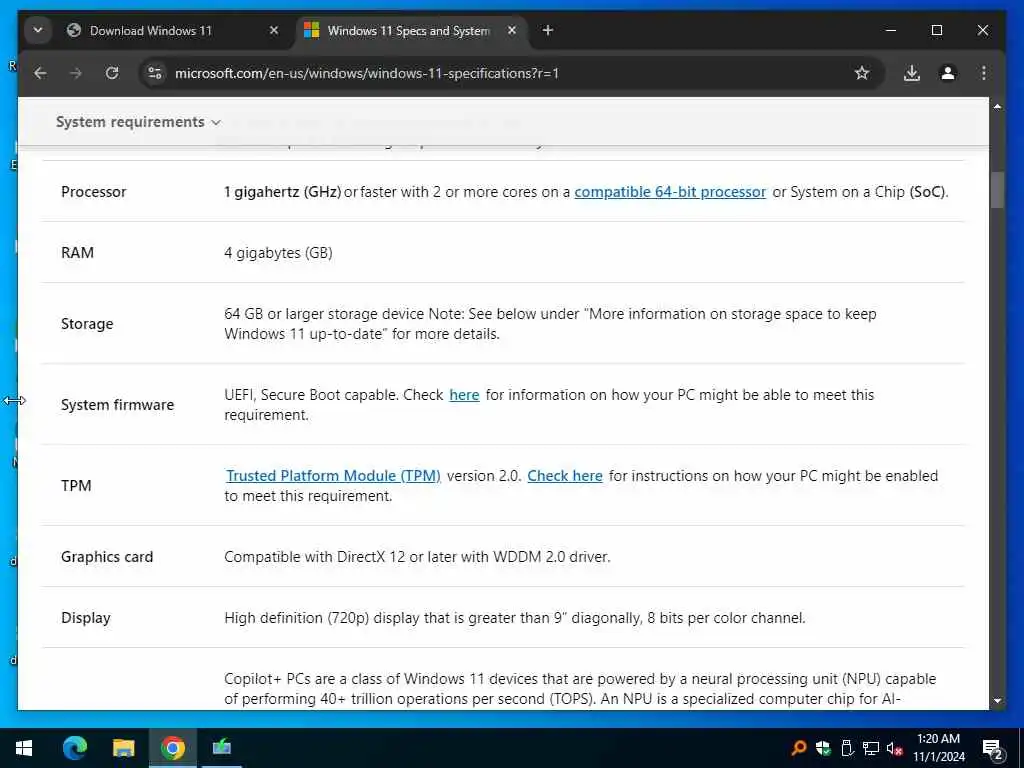The width and height of the screenshot is (1024, 768).
Task: Open Windows Security shield tray icon
Action: [823, 748]
